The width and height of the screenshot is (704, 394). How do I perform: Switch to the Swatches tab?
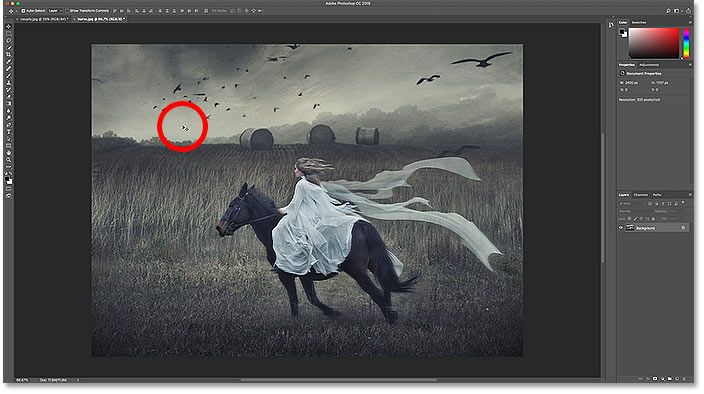tap(638, 22)
